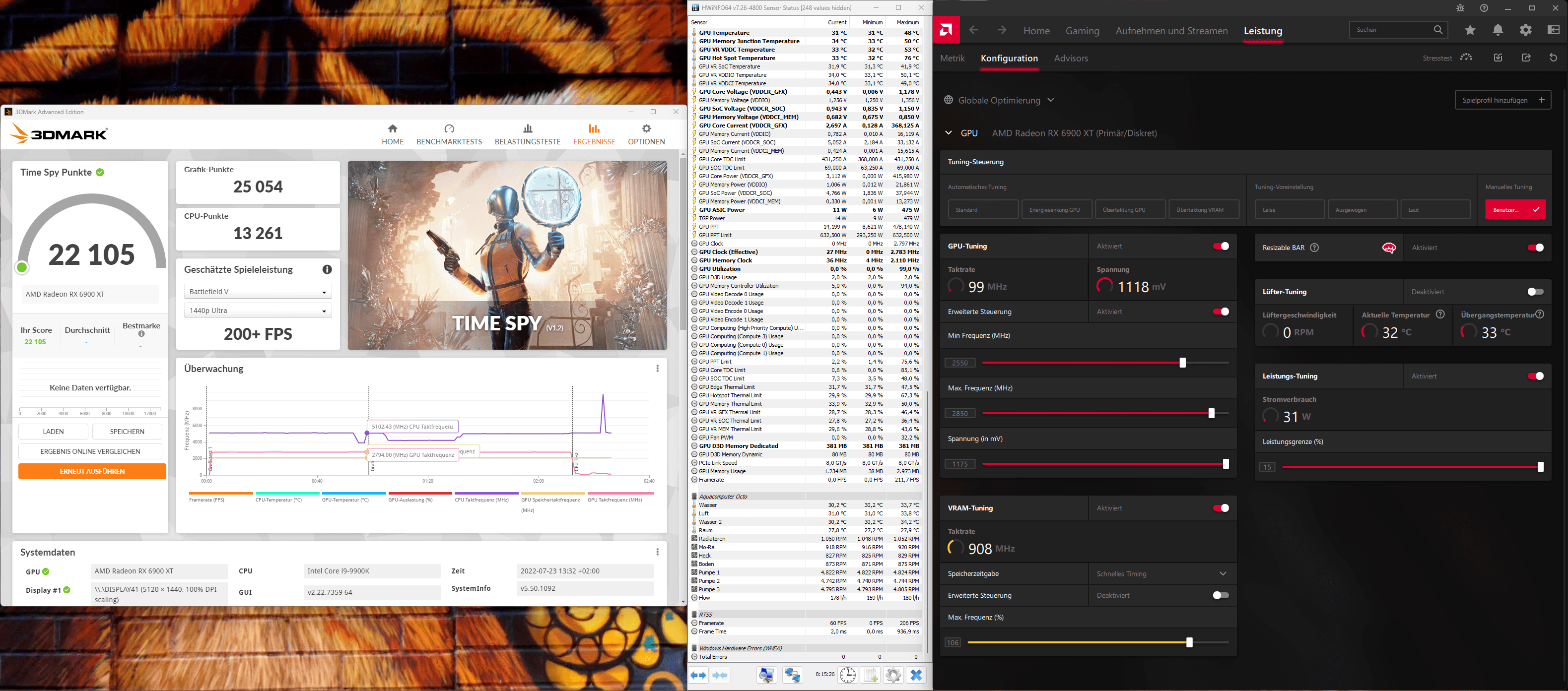Click Time Spy benchmark thumbnail image
Screen dimensions: 1568x691
coord(507,255)
